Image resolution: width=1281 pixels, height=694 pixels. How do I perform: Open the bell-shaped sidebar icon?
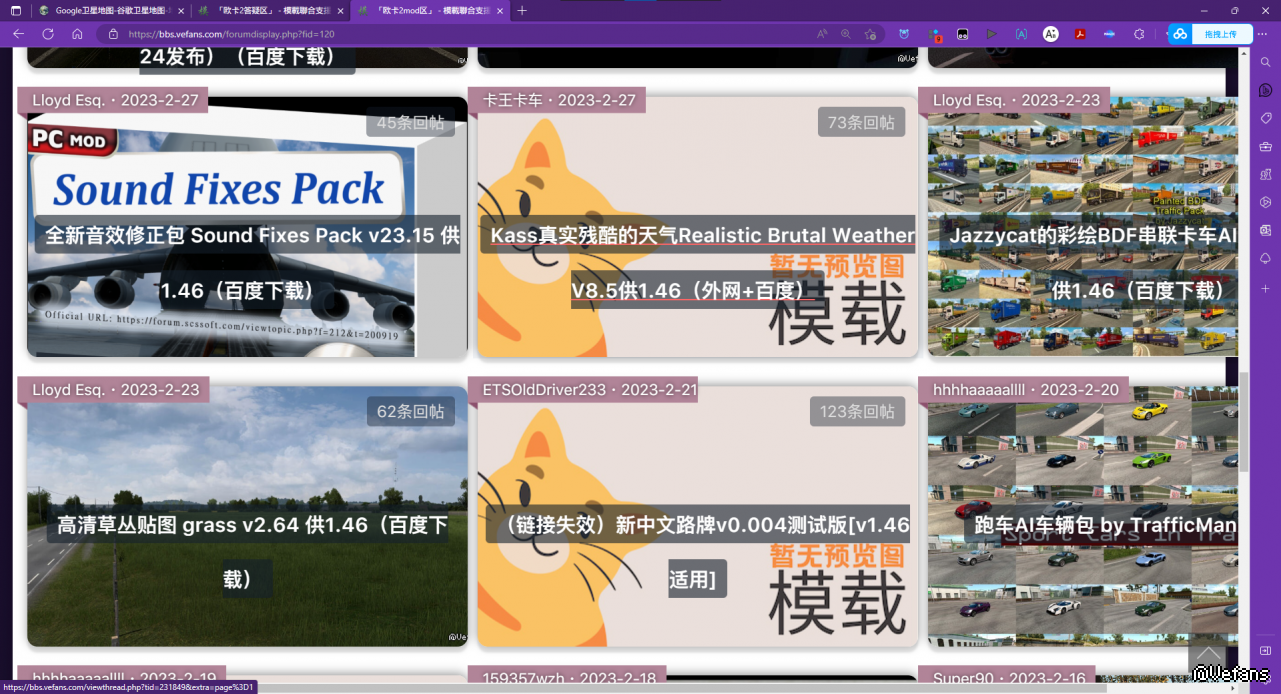1266,258
